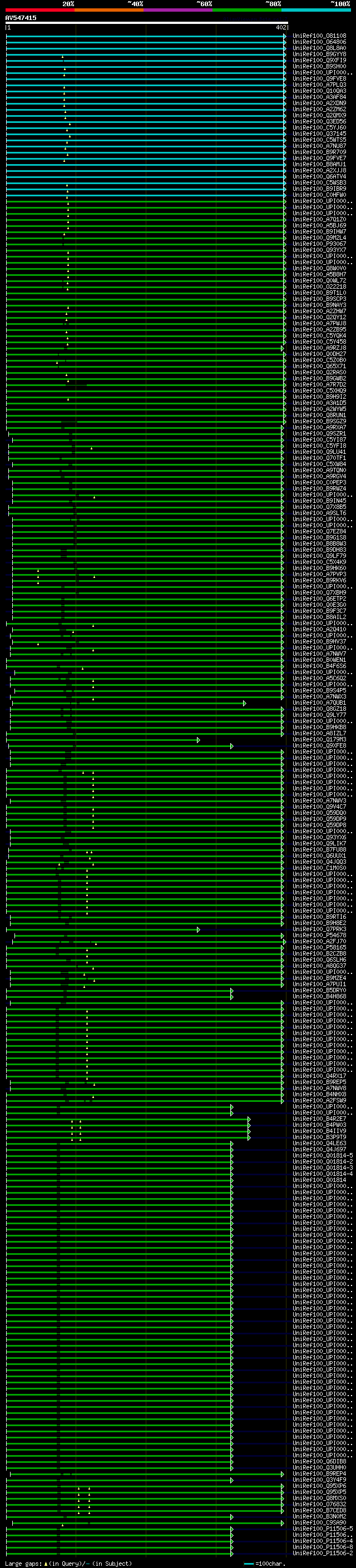Select the UniRef100_B9RTI6 label
Viewport: 356px width, 1568px height.
point(319,917)
